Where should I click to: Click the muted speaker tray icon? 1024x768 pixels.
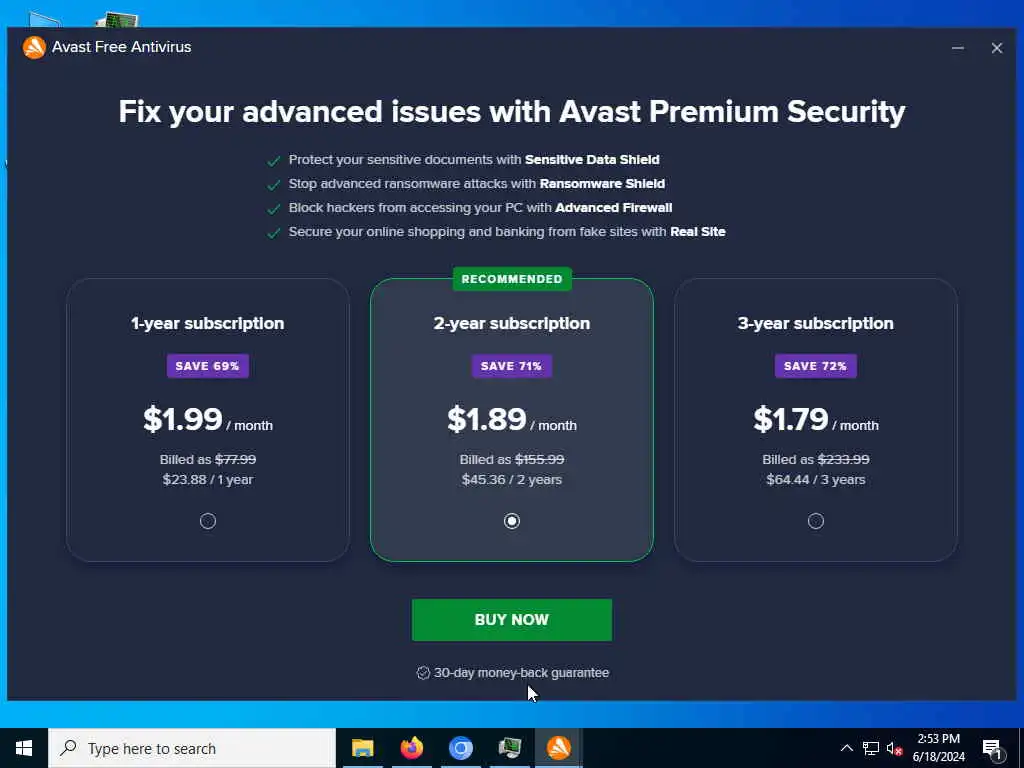click(895, 748)
